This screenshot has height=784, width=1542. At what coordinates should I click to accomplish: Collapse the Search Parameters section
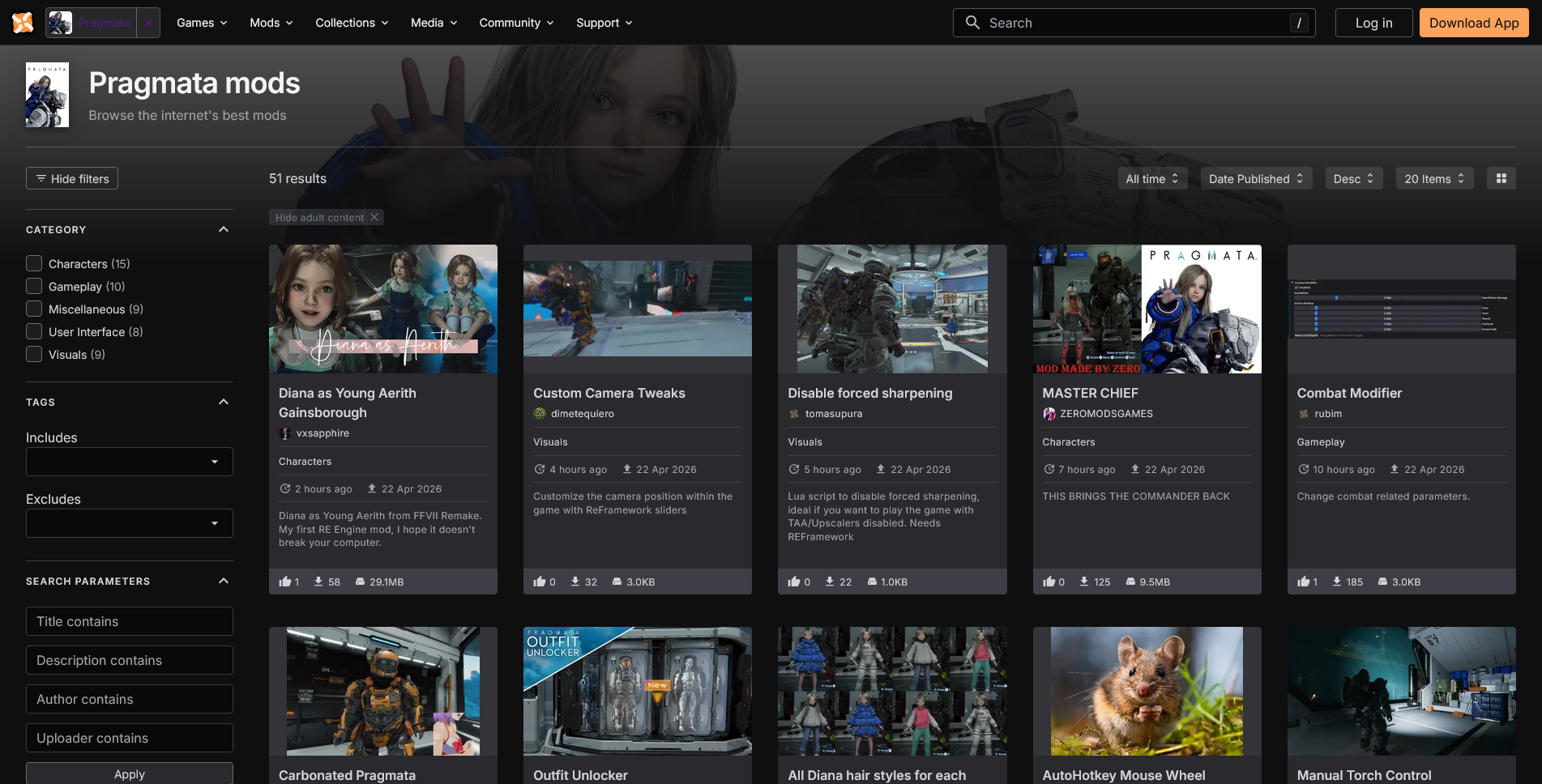(224, 581)
